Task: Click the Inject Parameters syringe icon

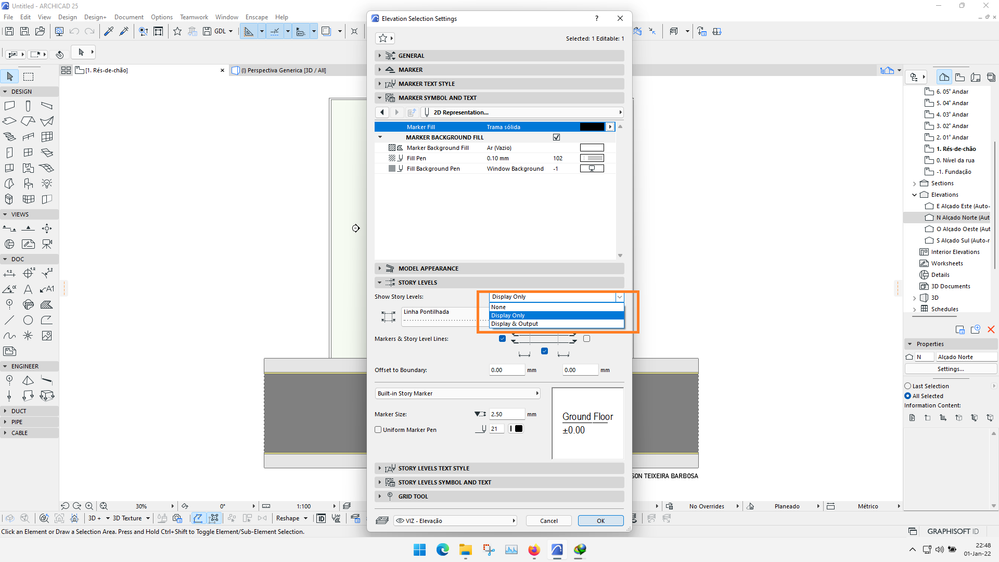Action: [x=124, y=31]
